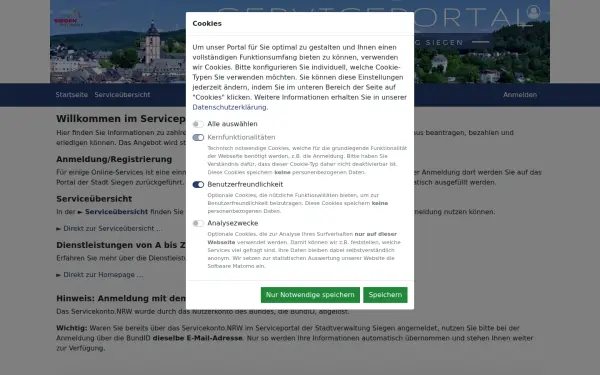Click Anmelden in the navigation bar
This screenshot has height=375, width=600.
[520, 95]
